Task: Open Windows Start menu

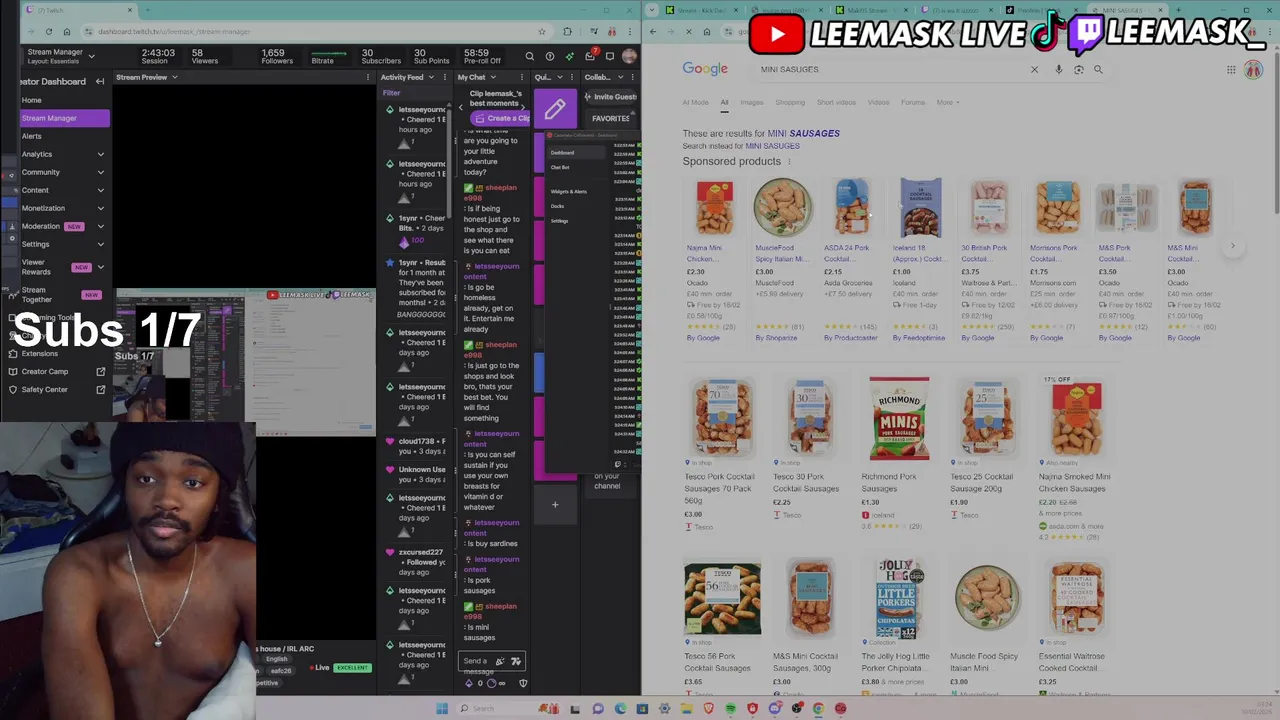Action: click(x=442, y=708)
